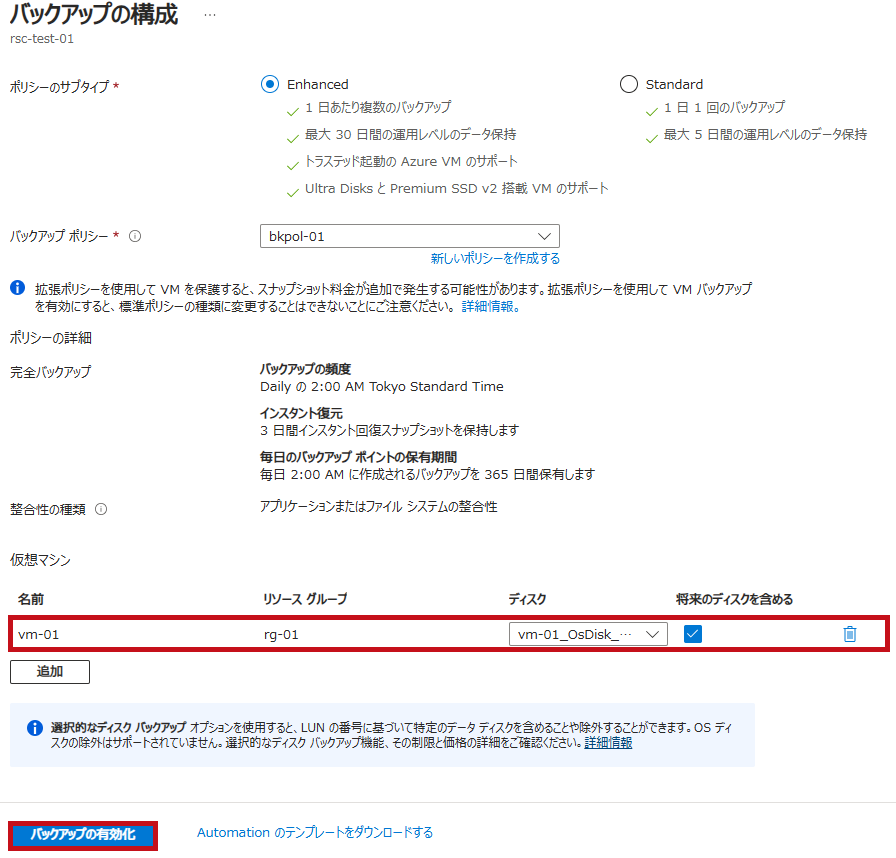Show info tooltip next to 整合性の種類

tap(101, 509)
